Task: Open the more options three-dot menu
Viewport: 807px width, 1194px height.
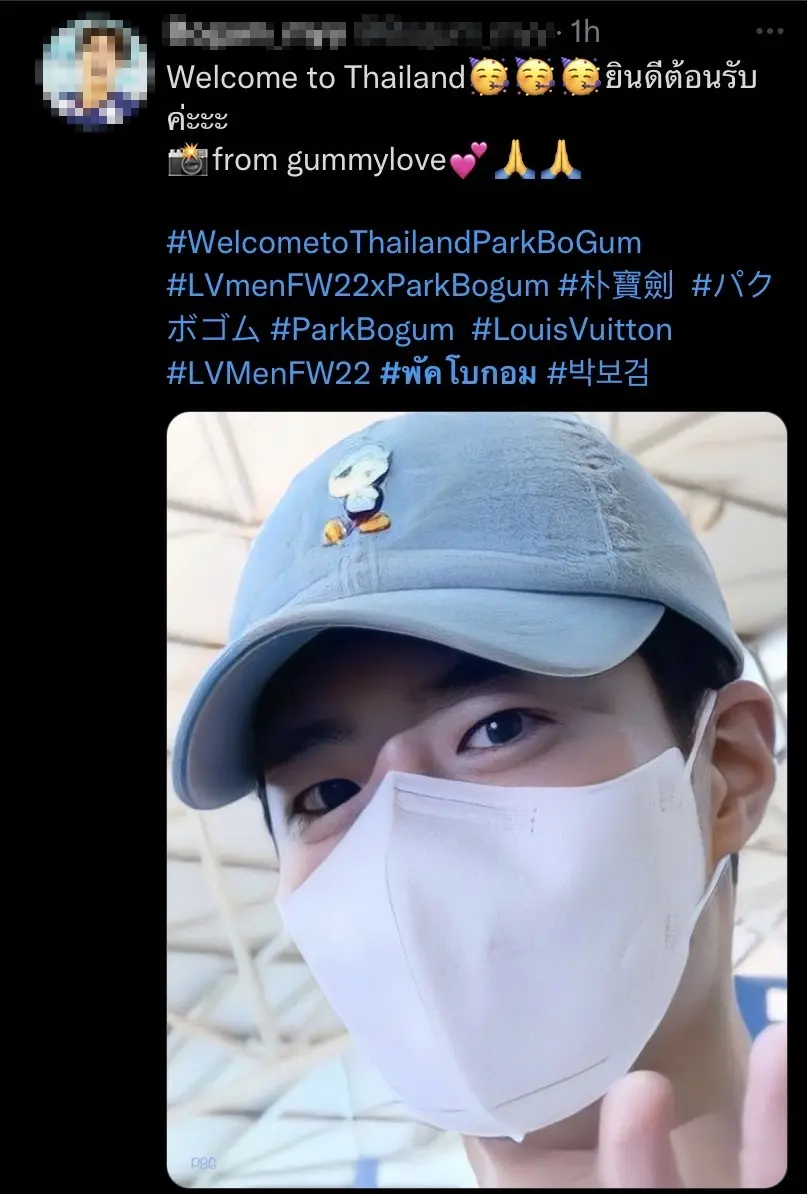Action: pyautogui.click(x=770, y=31)
